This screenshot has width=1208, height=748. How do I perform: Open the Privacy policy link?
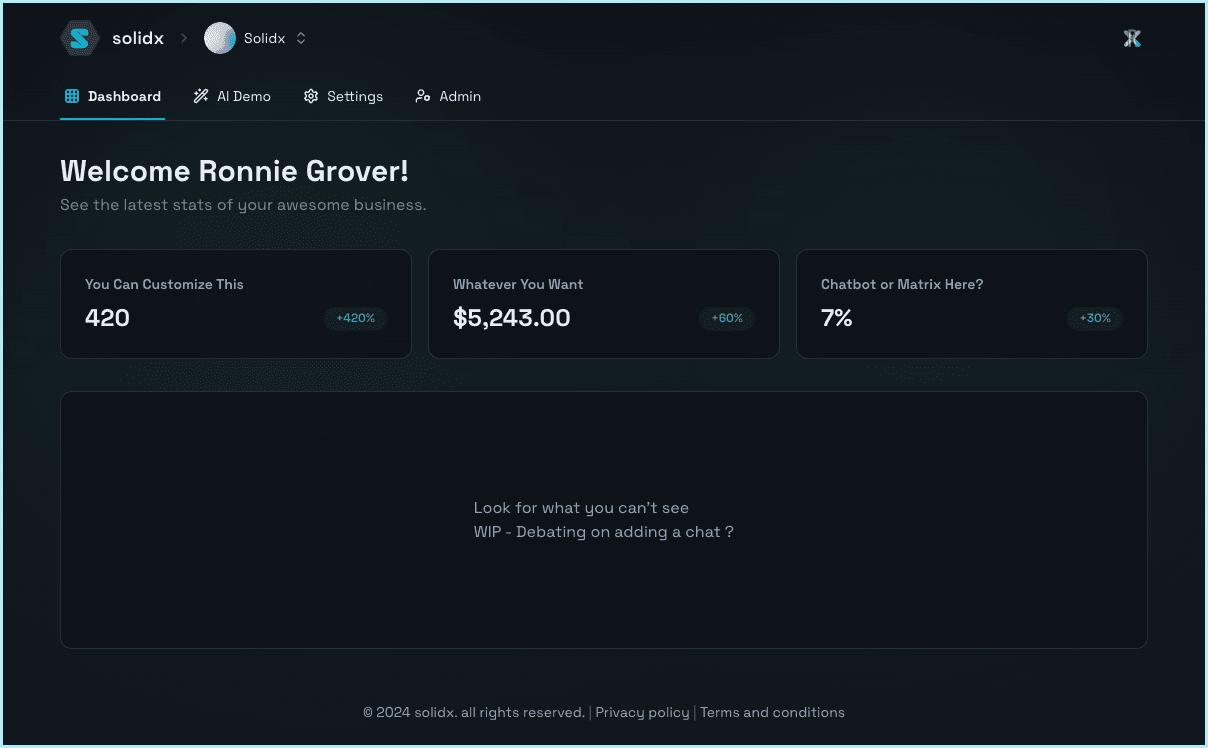[x=642, y=713]
